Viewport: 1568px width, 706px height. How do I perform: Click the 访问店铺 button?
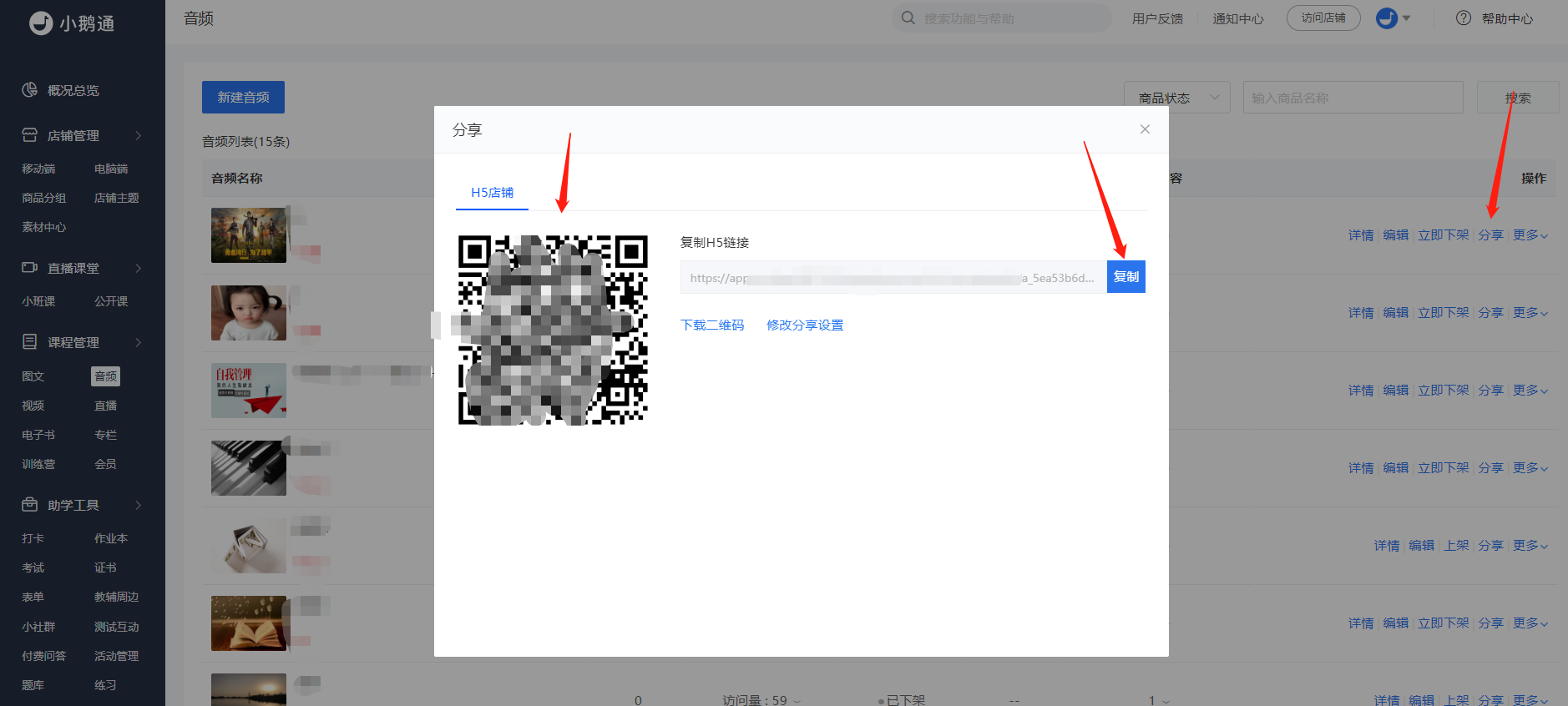coord(1323,18)
